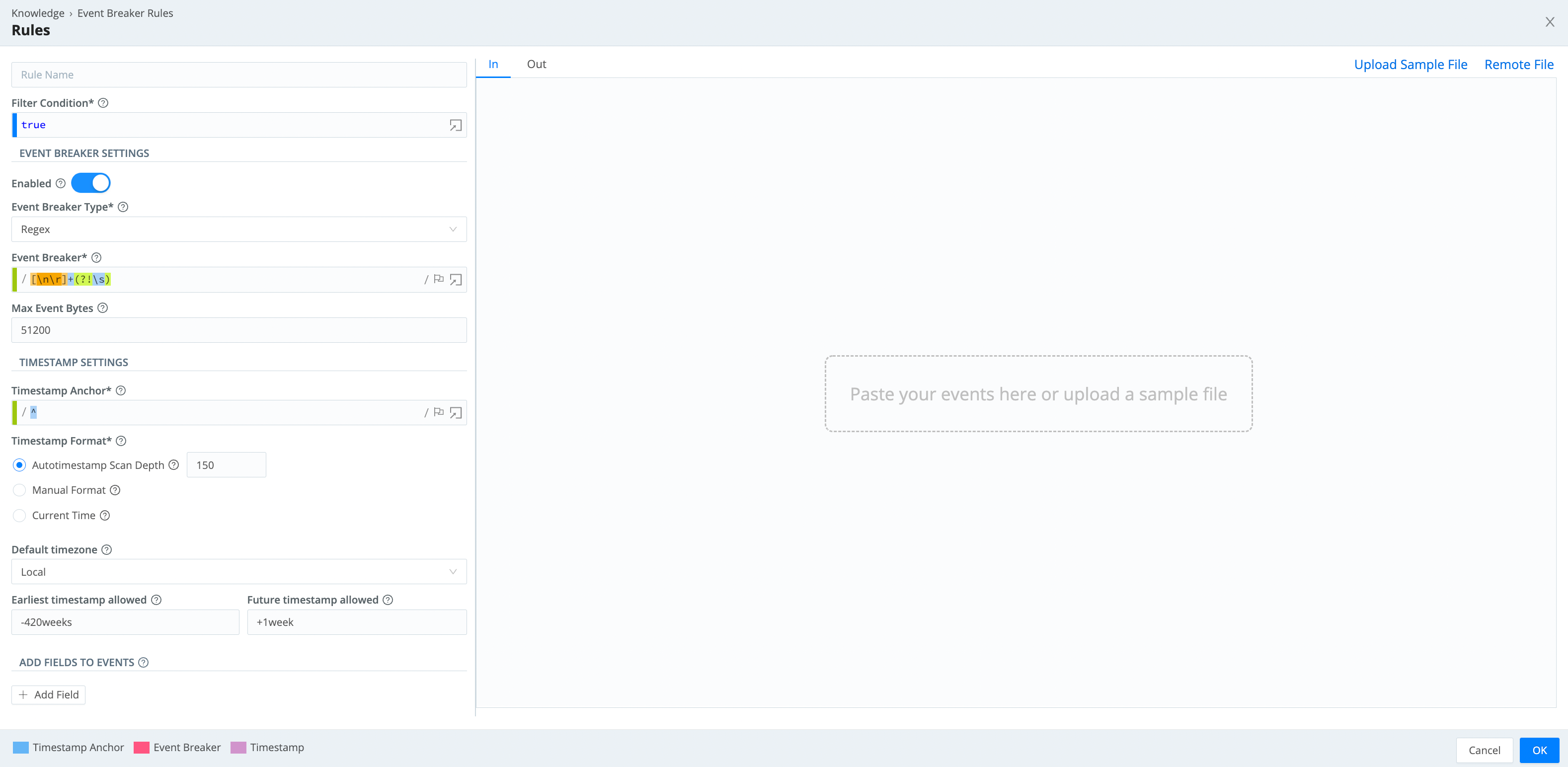Open the Event Breaker pattern in expanded editor
The height and width of the screenshot is (767, 1568).
456,279
